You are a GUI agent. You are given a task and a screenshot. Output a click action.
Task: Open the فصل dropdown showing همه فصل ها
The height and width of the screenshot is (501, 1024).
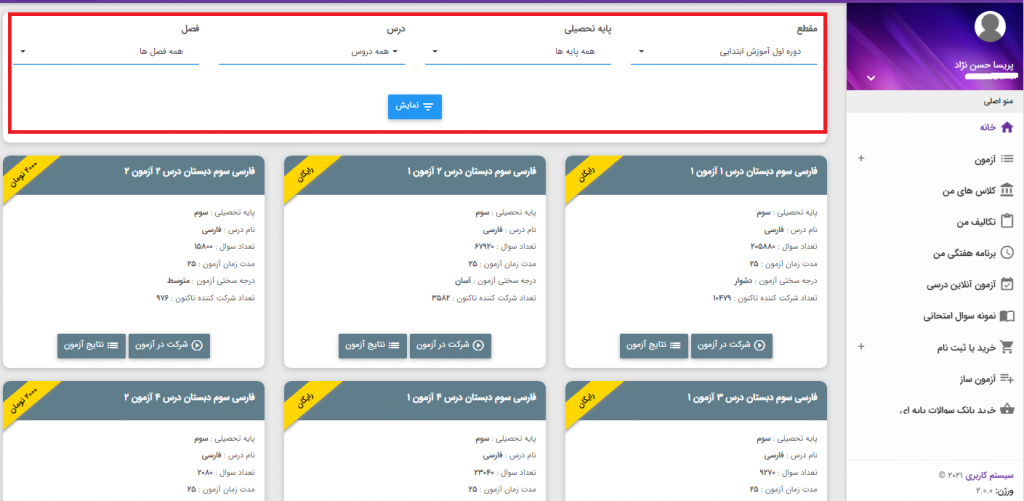click(106, 51)
